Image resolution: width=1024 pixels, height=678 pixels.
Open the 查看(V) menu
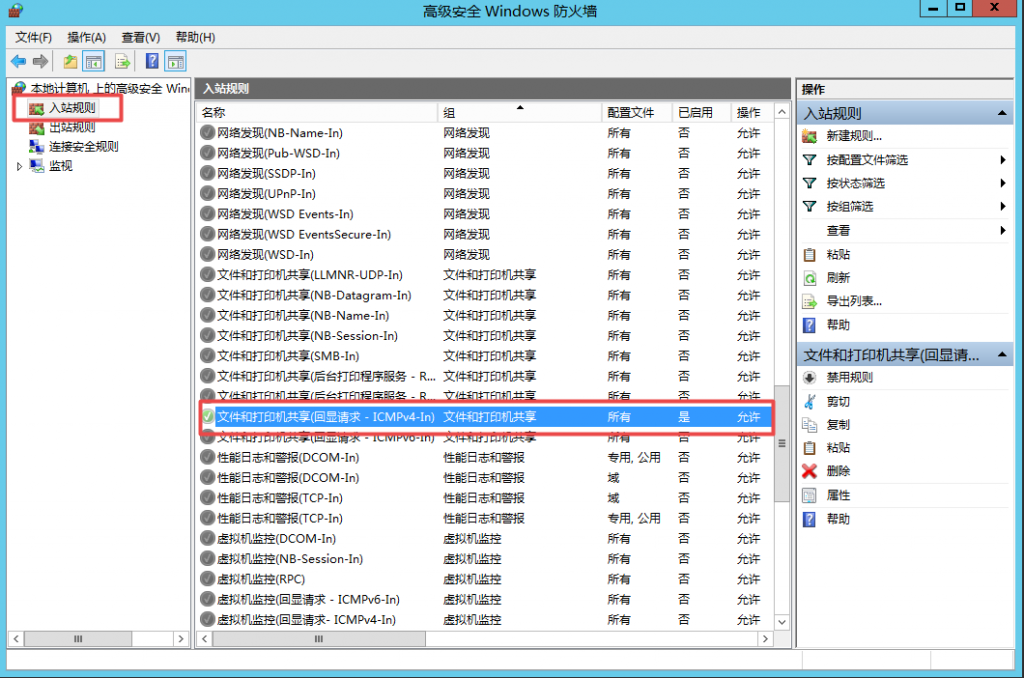(x=140, y=37)
